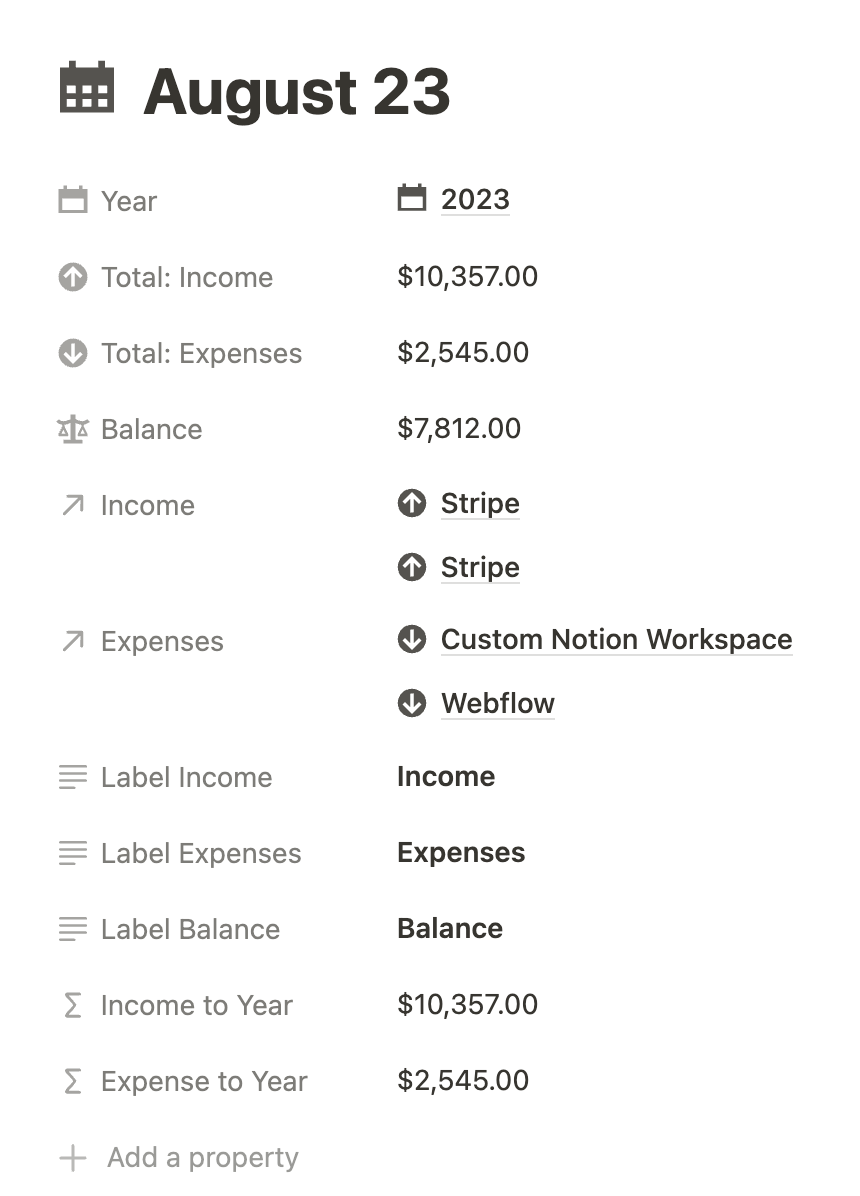The width and height of the screenshot is (860, 1196).
Task: Click the August 23 page title
Action: click(297, 92)
